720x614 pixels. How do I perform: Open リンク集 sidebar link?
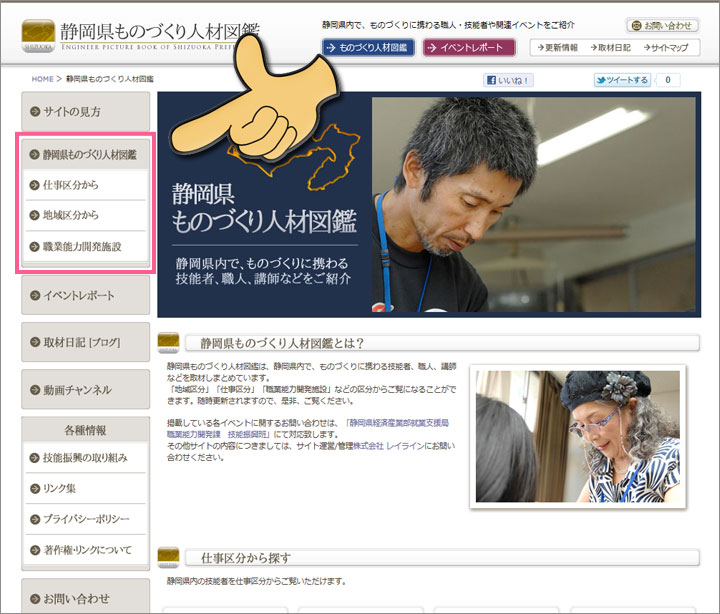tap(85, 488)
